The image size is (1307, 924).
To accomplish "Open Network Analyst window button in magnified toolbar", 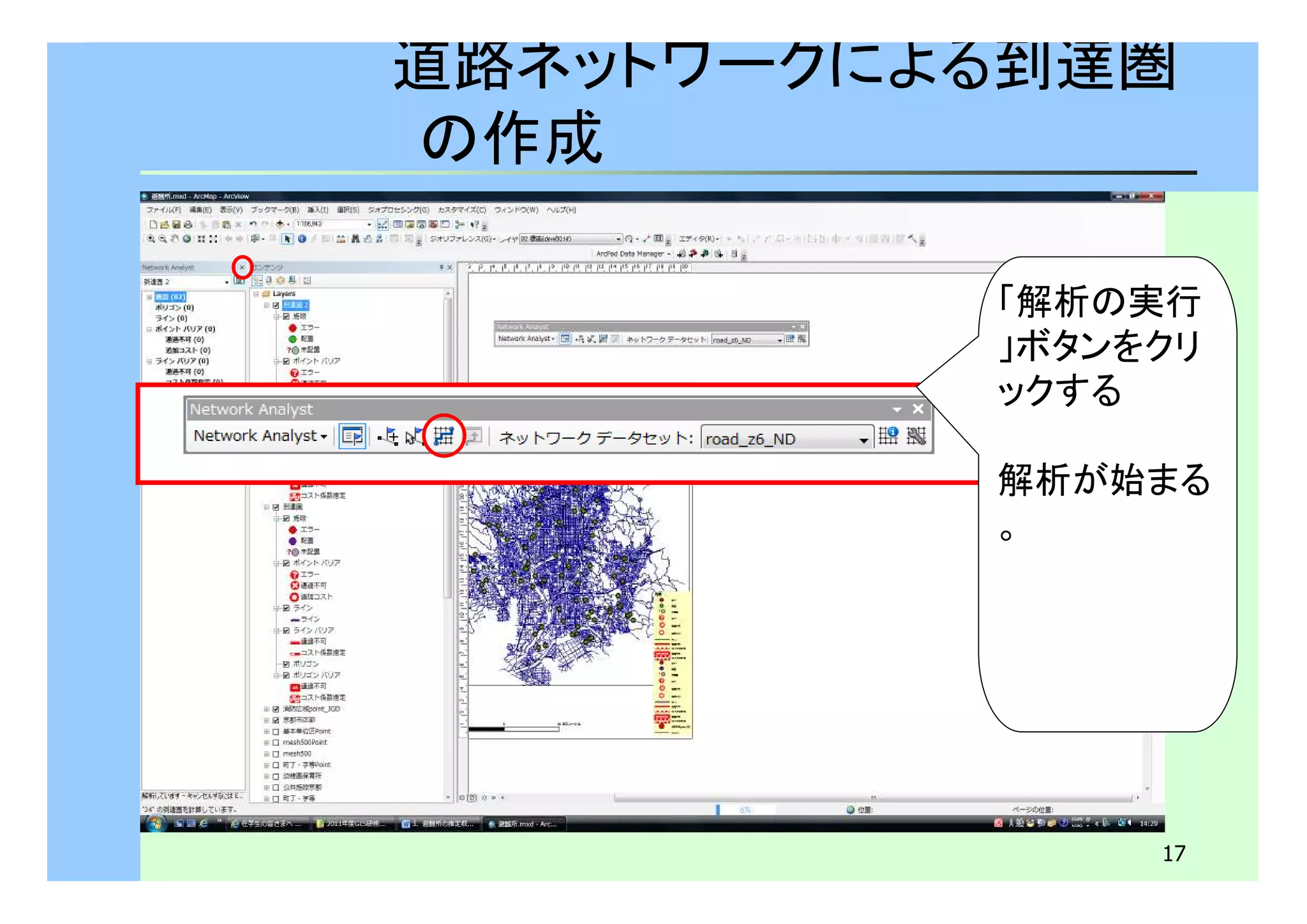I will [x=352, y=436].
